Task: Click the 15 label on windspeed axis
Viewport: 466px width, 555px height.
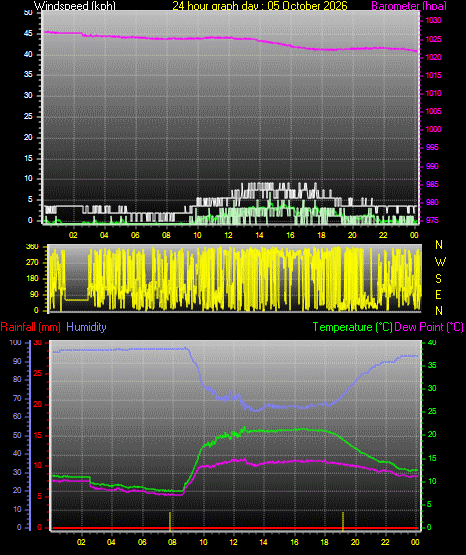Action: click(28, 158)
